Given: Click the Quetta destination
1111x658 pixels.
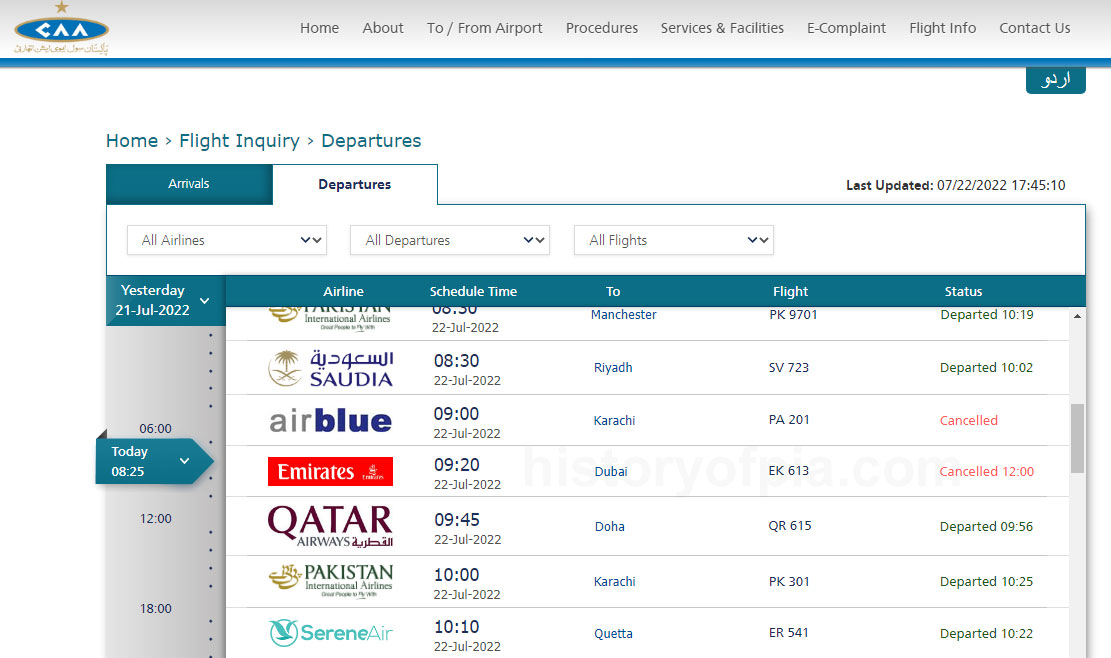Looking at the screenshot, I should (613, 634).
